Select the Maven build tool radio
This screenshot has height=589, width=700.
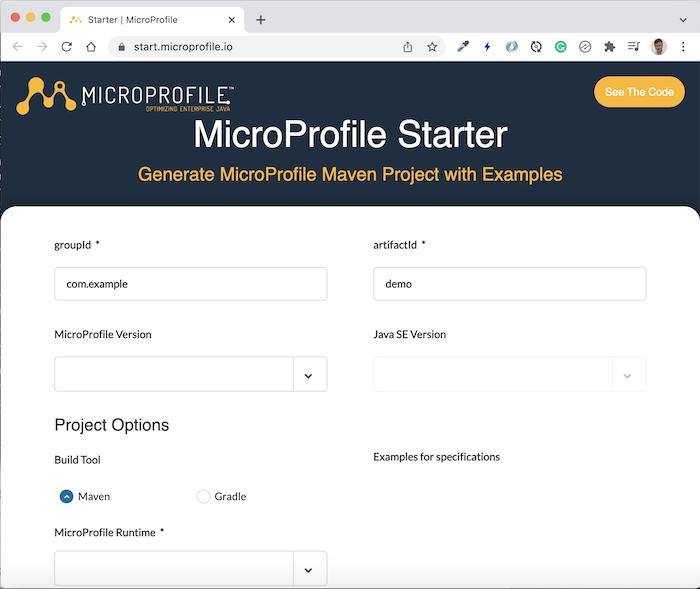pyautogui.click(x=67, y=497)
